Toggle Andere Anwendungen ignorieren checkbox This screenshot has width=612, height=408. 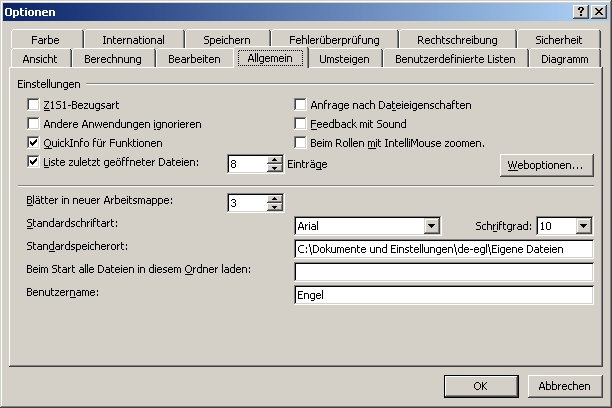[x=33, y=124]
